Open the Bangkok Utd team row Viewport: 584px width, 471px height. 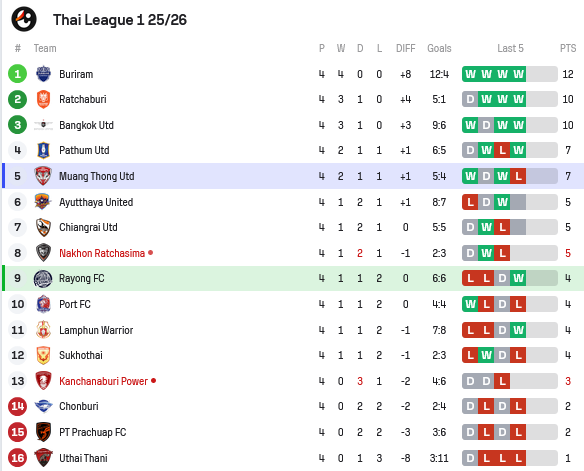(292, 125)
